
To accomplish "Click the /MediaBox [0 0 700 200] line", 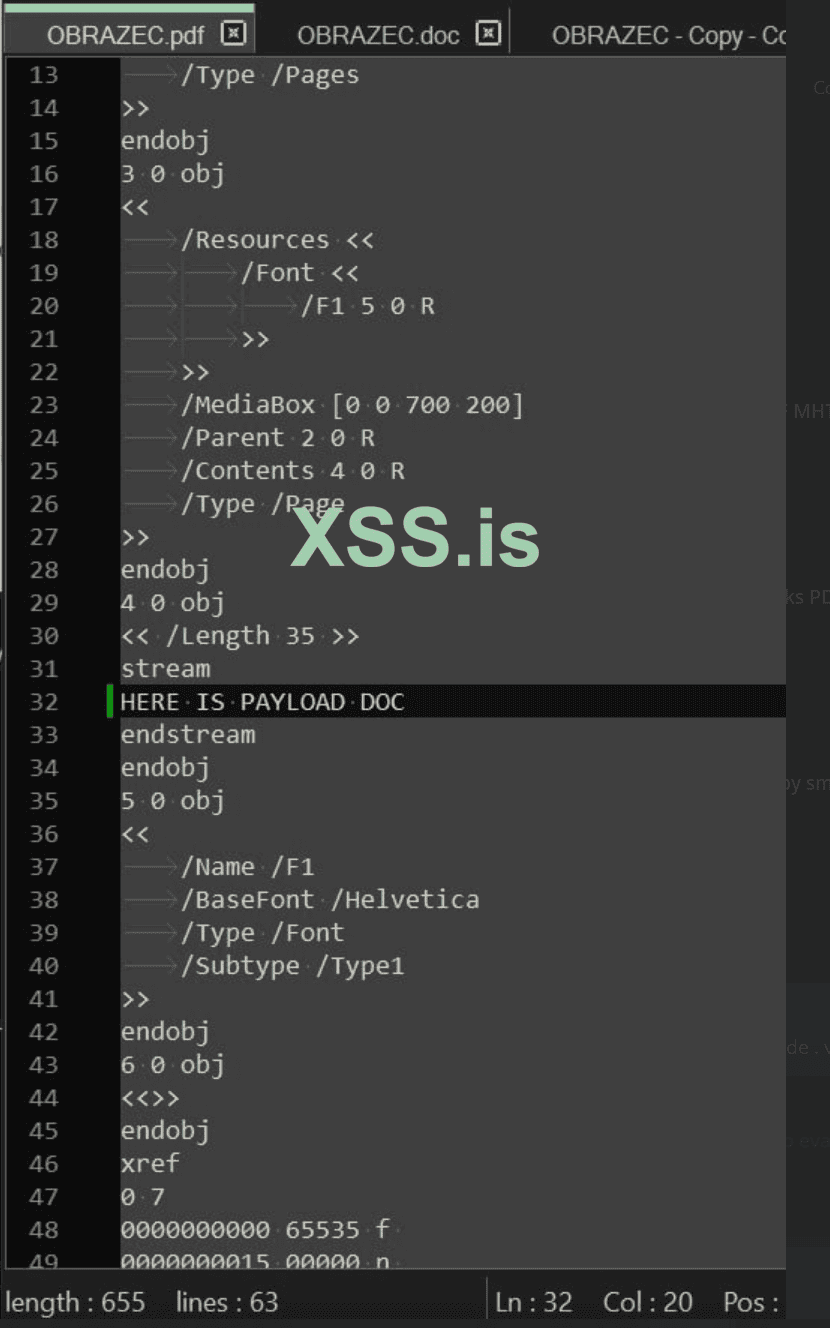I will 352,405.
